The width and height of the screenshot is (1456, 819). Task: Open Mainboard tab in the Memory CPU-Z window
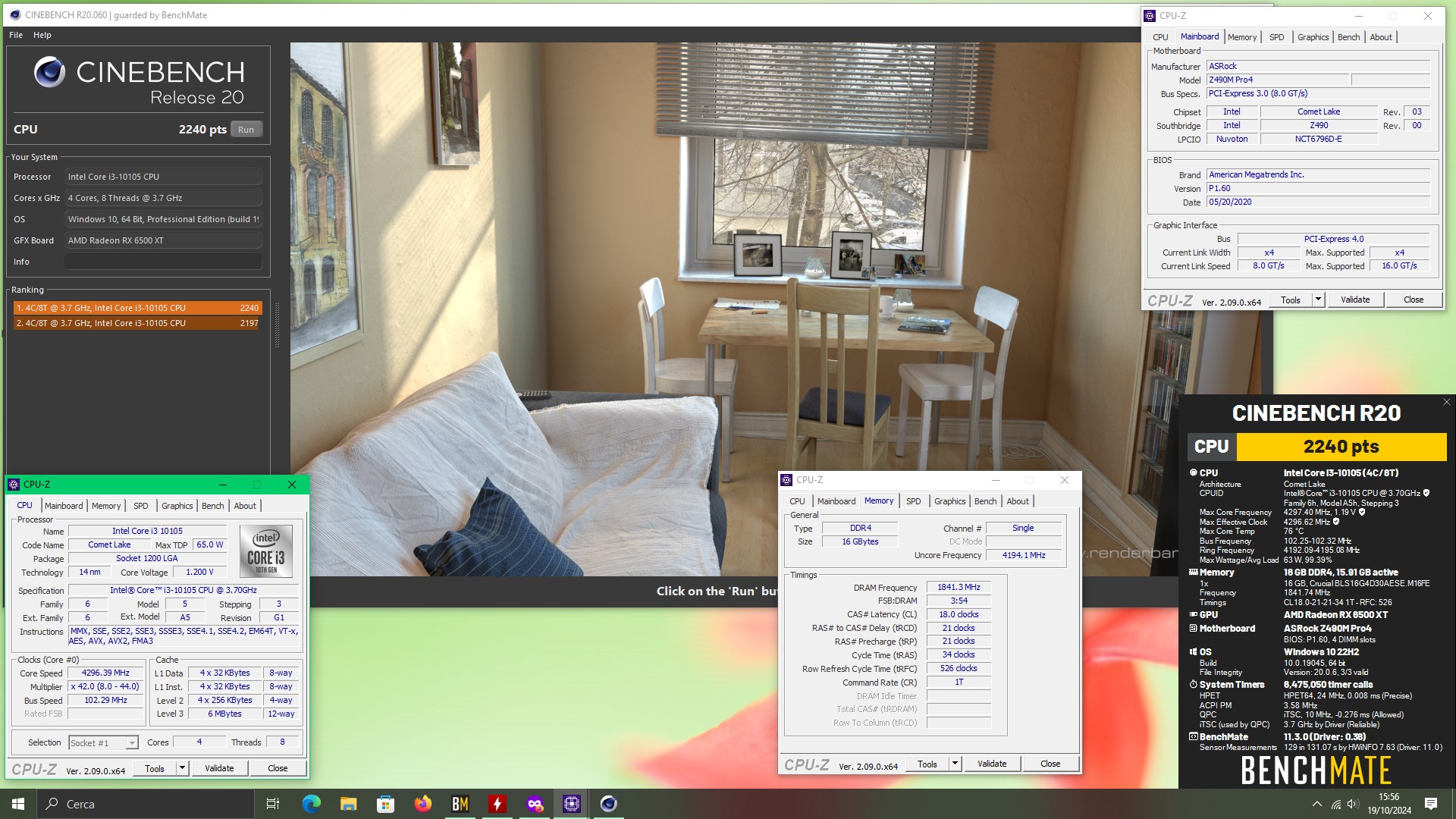(x=836, y=501)
